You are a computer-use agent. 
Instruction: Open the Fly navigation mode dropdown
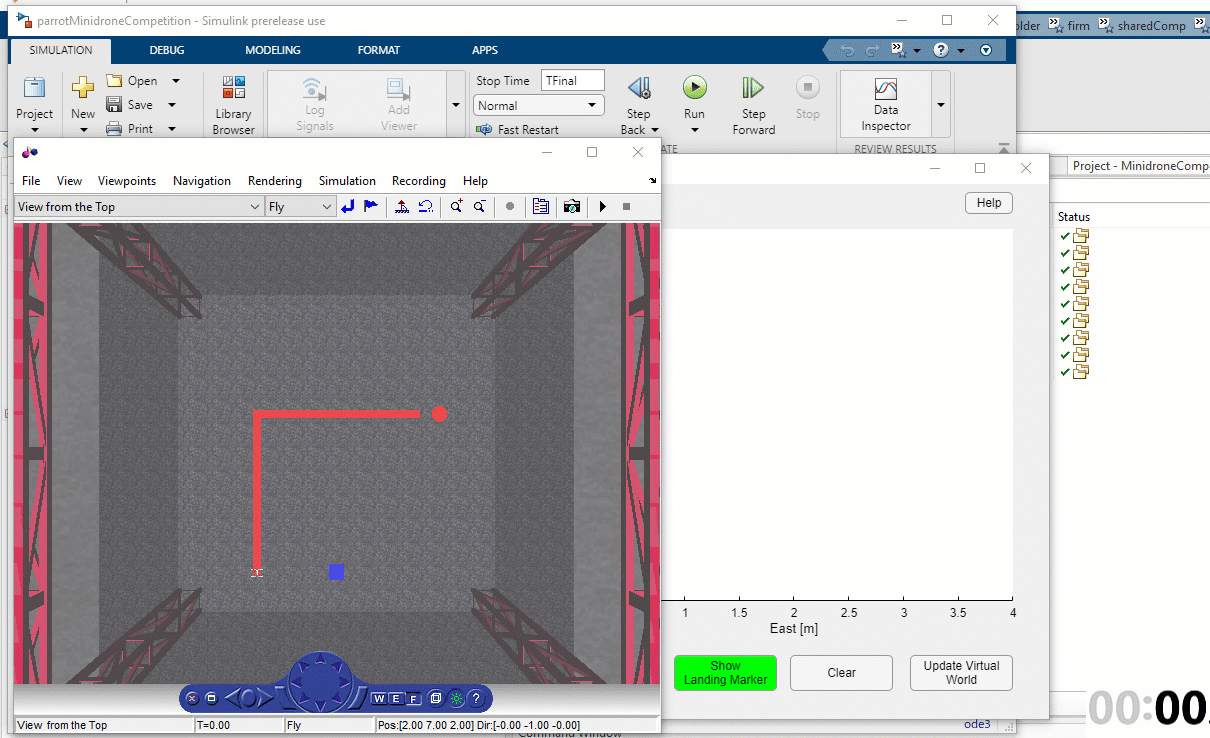300,207
